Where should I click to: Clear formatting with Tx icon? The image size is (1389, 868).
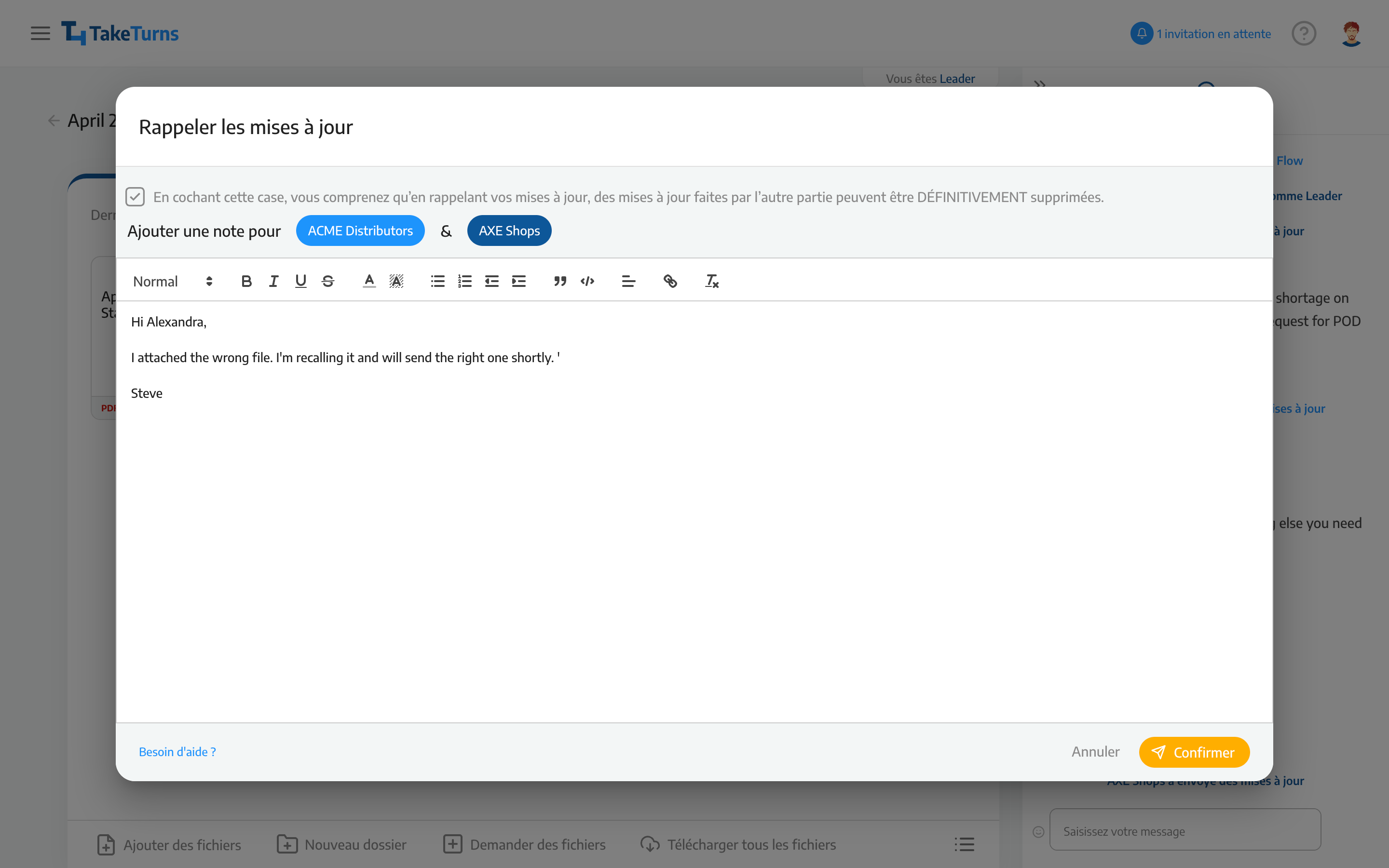pos(711,281)
